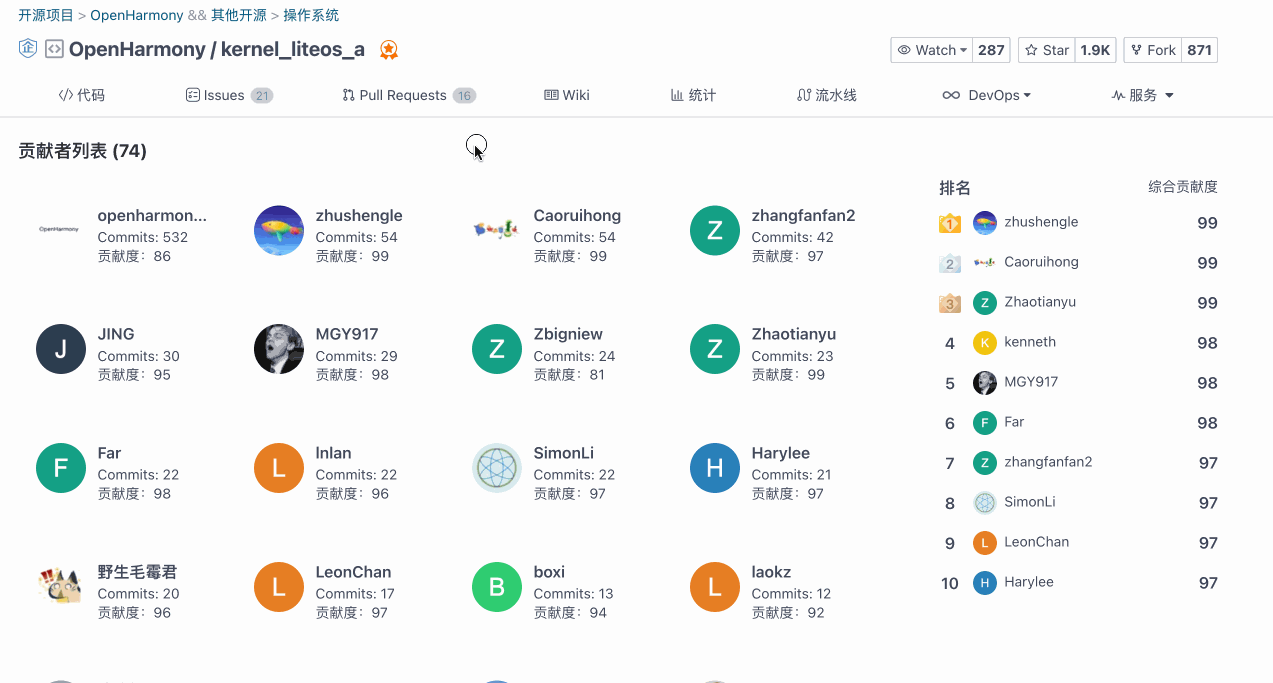Image resolution: width=1273 pixels, height=683 pixels.
Task: Click the gold first-place medal icon
Action: 950,223
